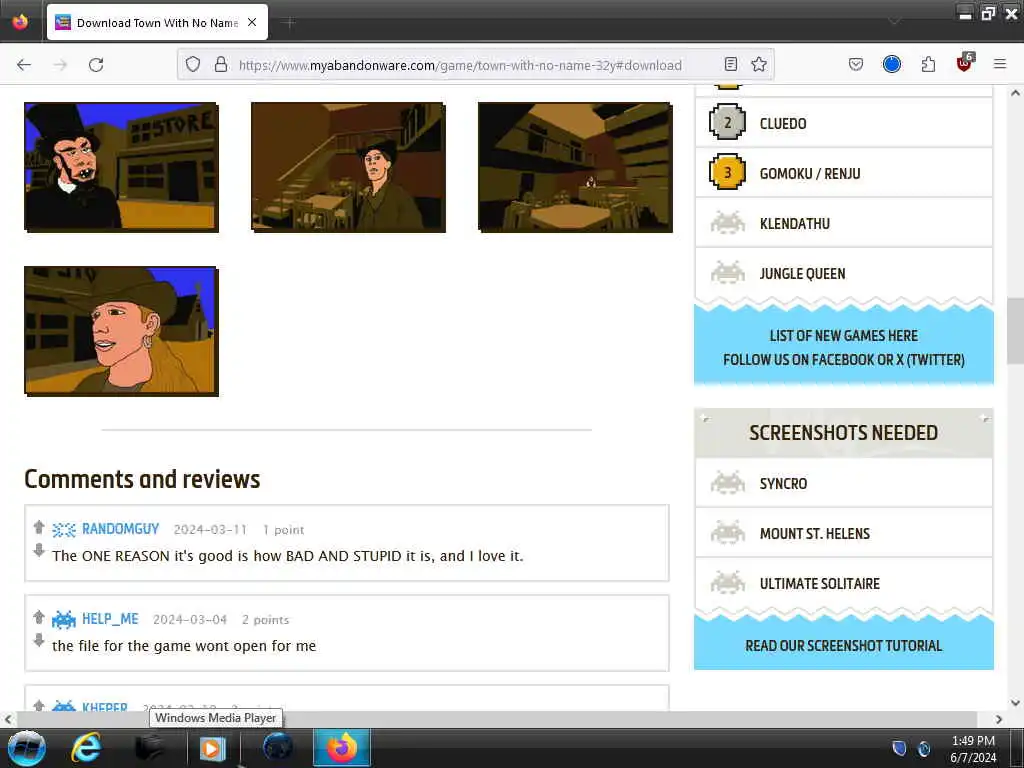Open RANDOMGUY's user profile link
1024x768 pixels.
click(120, 529)
